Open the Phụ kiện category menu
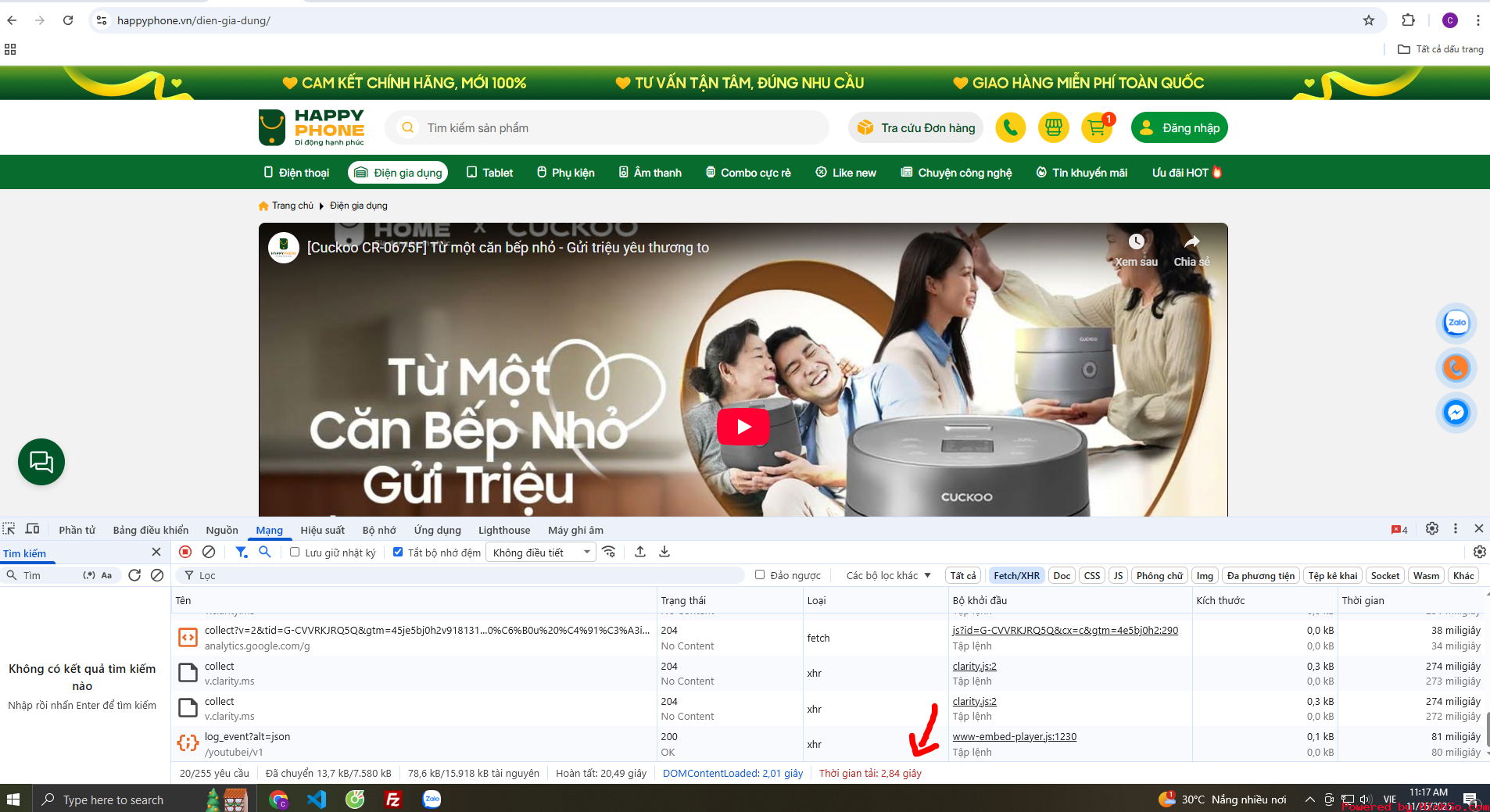Viewport: 1490px width, 812px height. (x=566, y=173)
